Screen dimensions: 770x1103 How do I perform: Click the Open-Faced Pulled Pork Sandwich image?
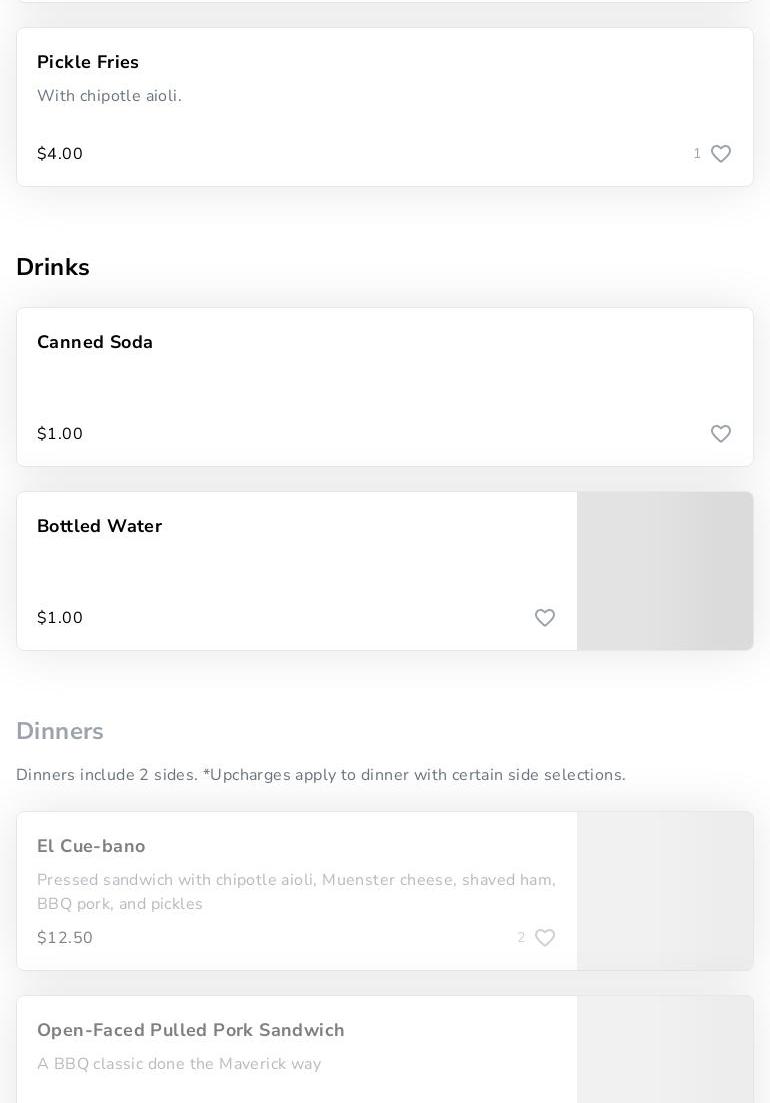click(x=665, y=1050)
